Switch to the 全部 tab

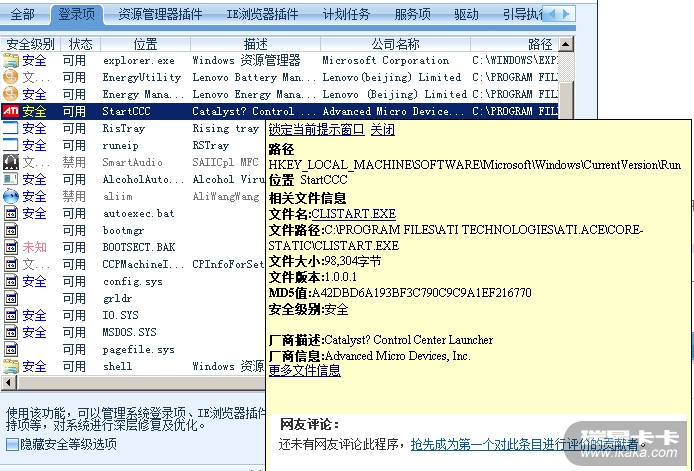pos(23,14)
